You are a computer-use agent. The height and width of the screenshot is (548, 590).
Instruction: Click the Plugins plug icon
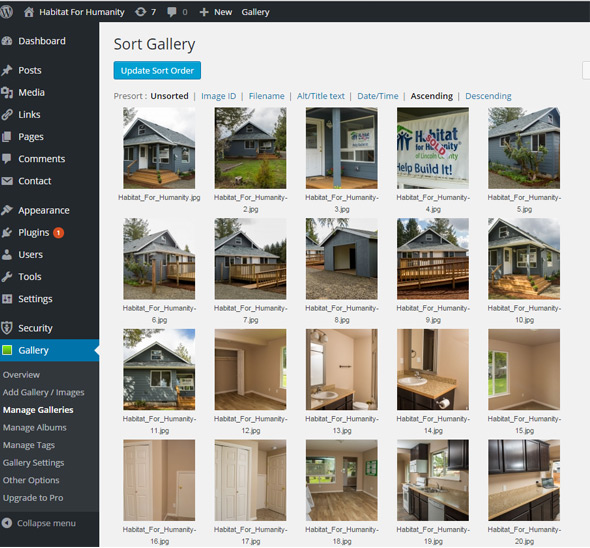coord(7,233)
